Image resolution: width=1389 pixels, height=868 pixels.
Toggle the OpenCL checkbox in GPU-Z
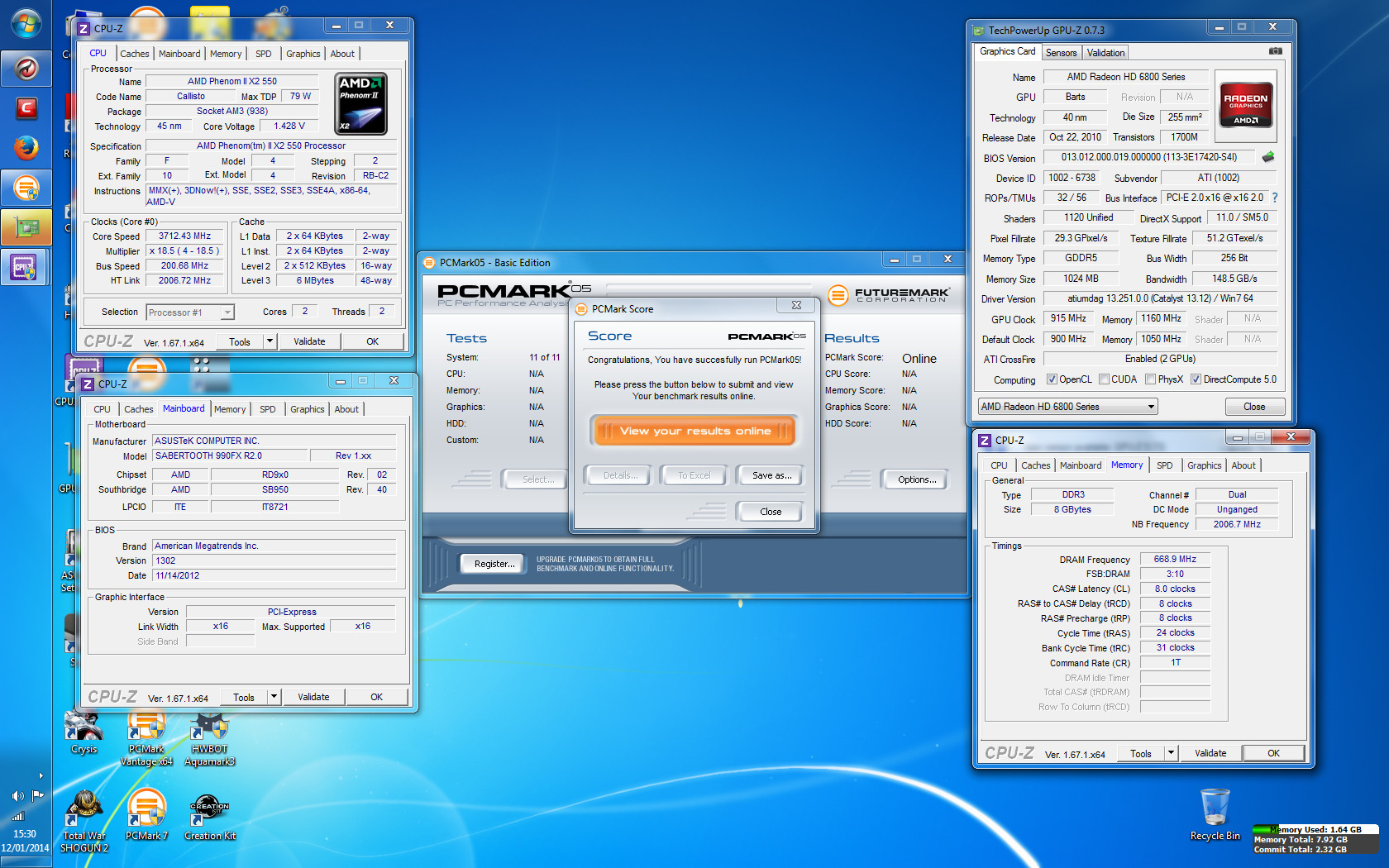point(1052,379)
